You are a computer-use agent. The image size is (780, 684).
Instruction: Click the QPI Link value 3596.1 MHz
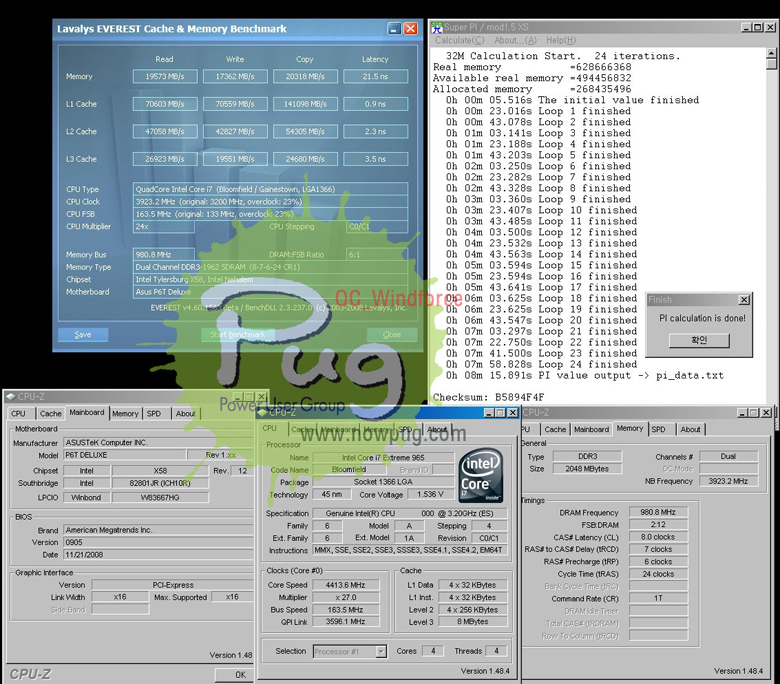[345, 622]
